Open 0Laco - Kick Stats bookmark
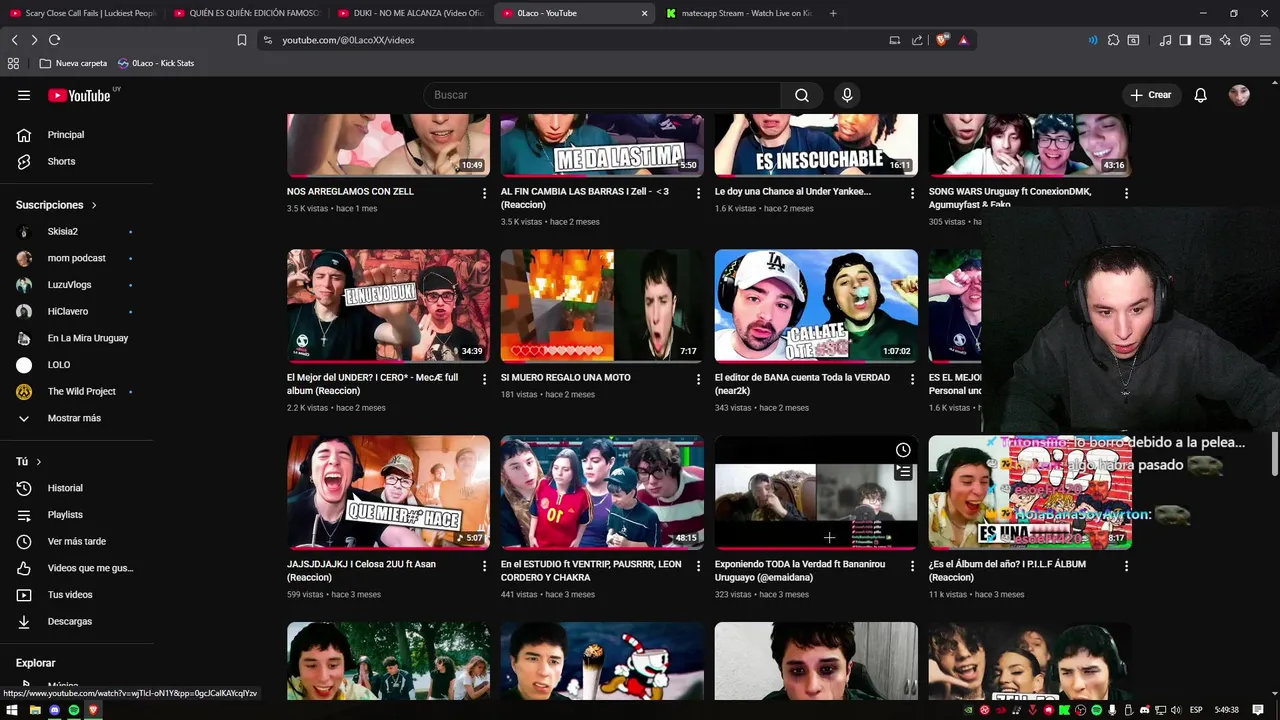Viewport: 1280px width, 720px height. tap(155, 63)
